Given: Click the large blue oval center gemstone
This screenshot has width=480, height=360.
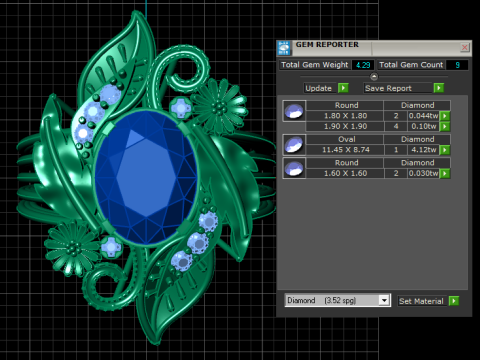Looking at the screenshot, I should 146,177.
